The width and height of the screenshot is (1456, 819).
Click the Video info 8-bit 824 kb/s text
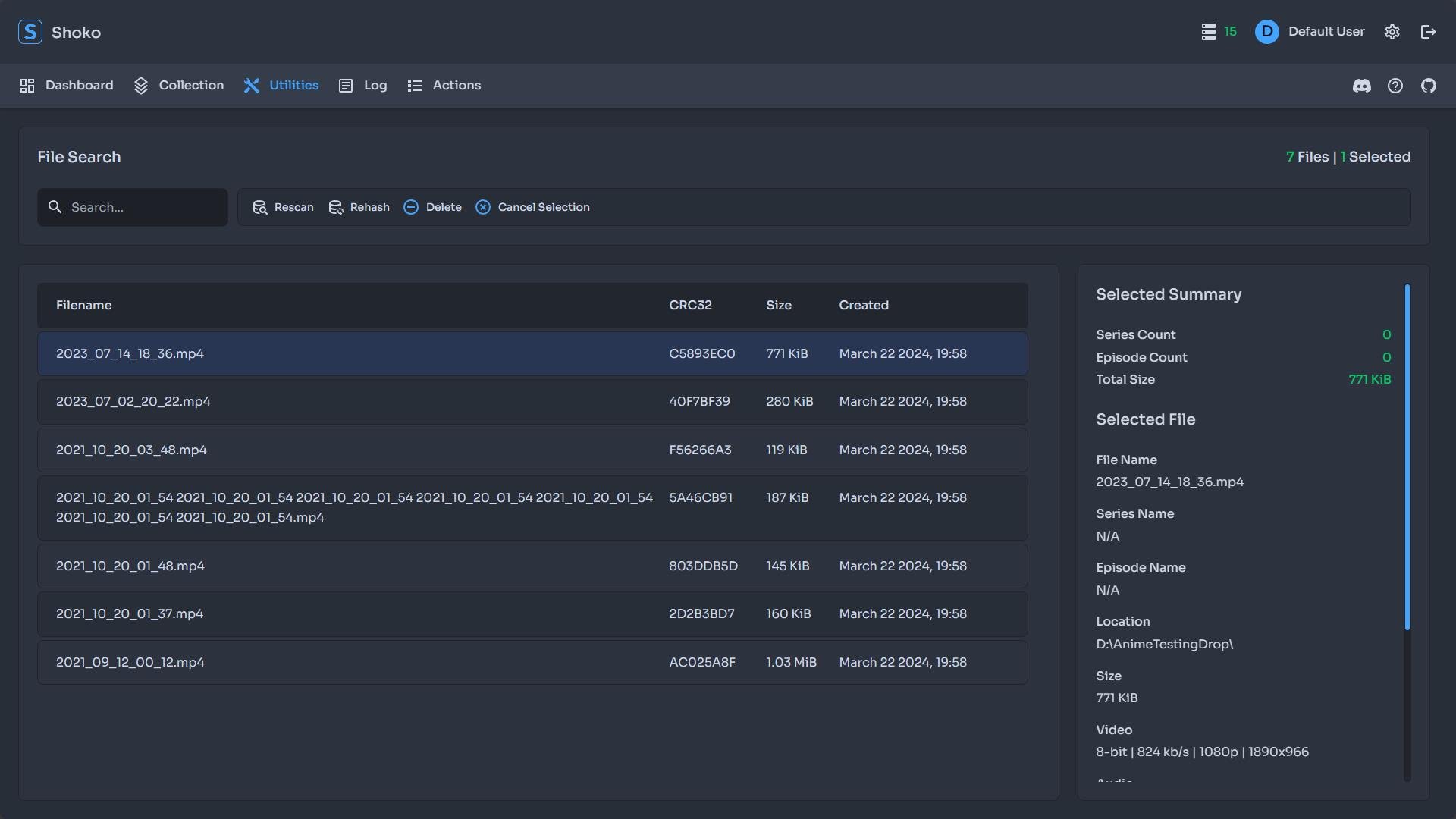click(1202, 752)
